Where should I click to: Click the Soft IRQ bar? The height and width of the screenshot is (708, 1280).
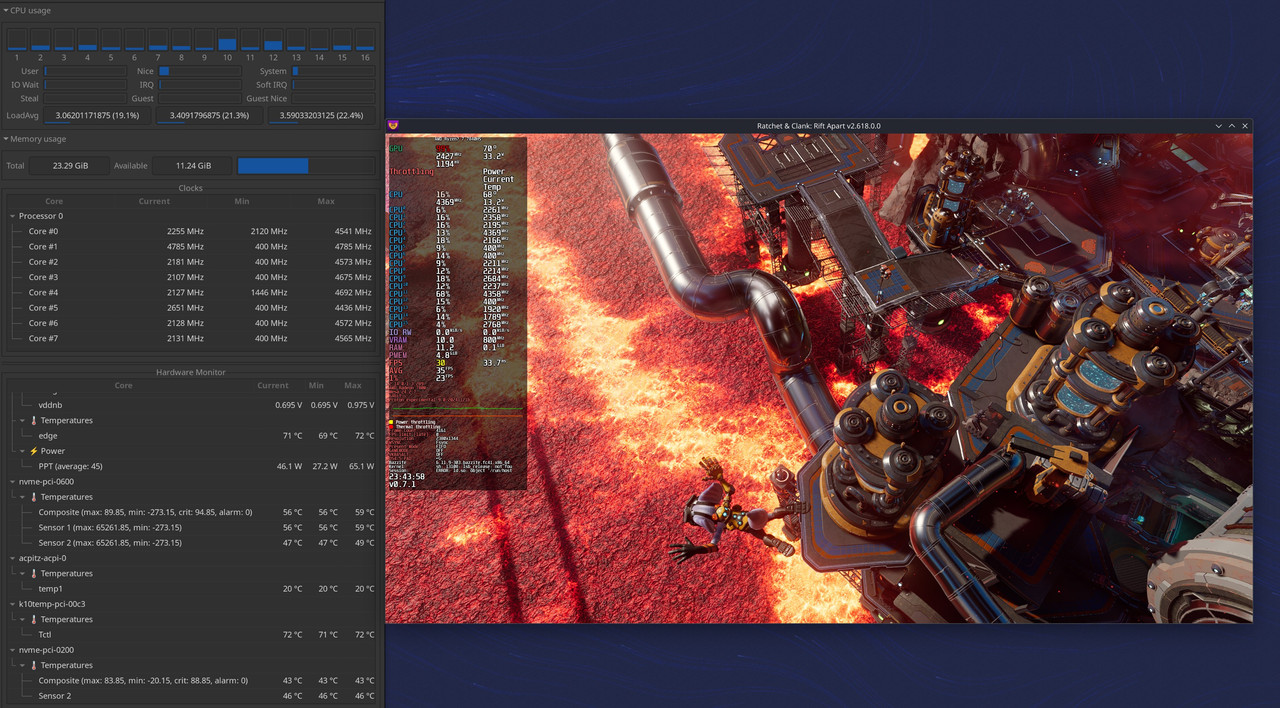(334, 85)
